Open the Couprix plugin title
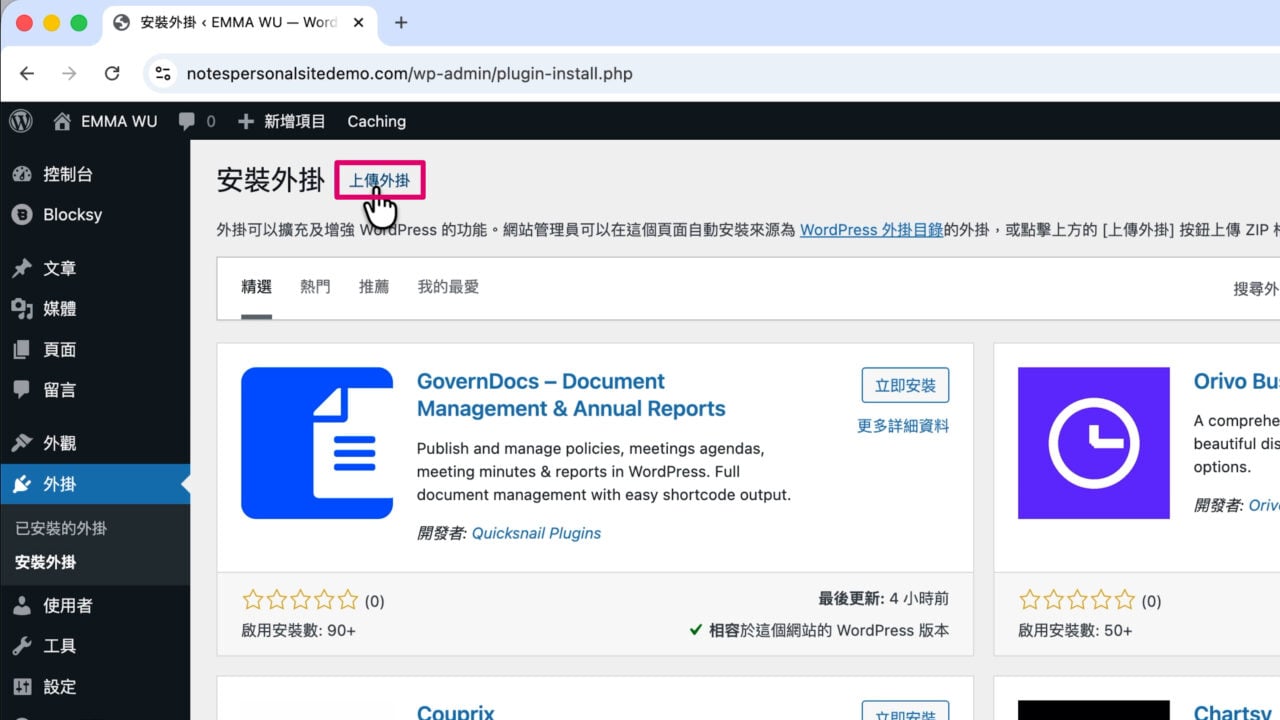 pos(456,712)
